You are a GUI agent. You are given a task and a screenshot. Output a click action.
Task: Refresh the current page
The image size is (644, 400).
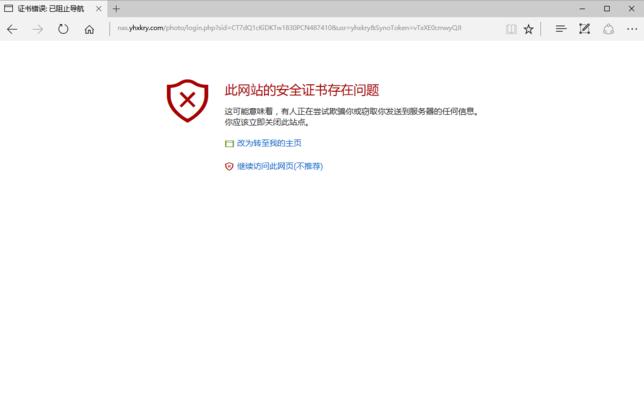[x=63, y=29]
